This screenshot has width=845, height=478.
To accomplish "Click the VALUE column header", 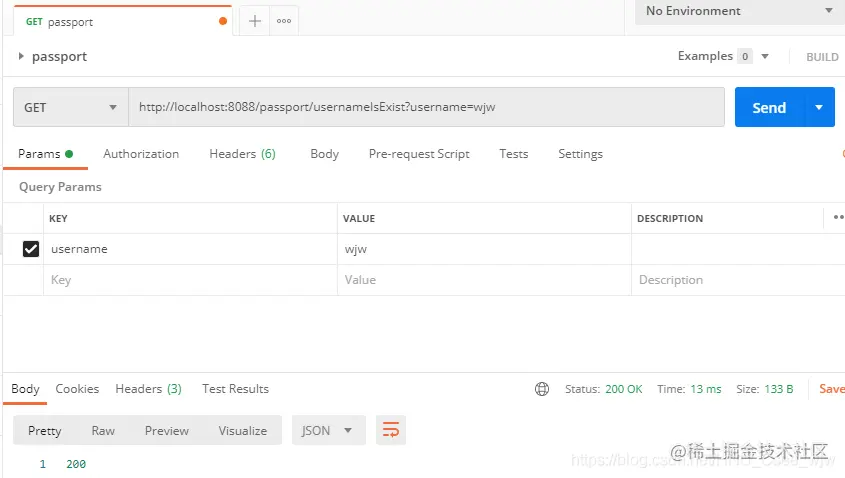I will tap(359, 218).
